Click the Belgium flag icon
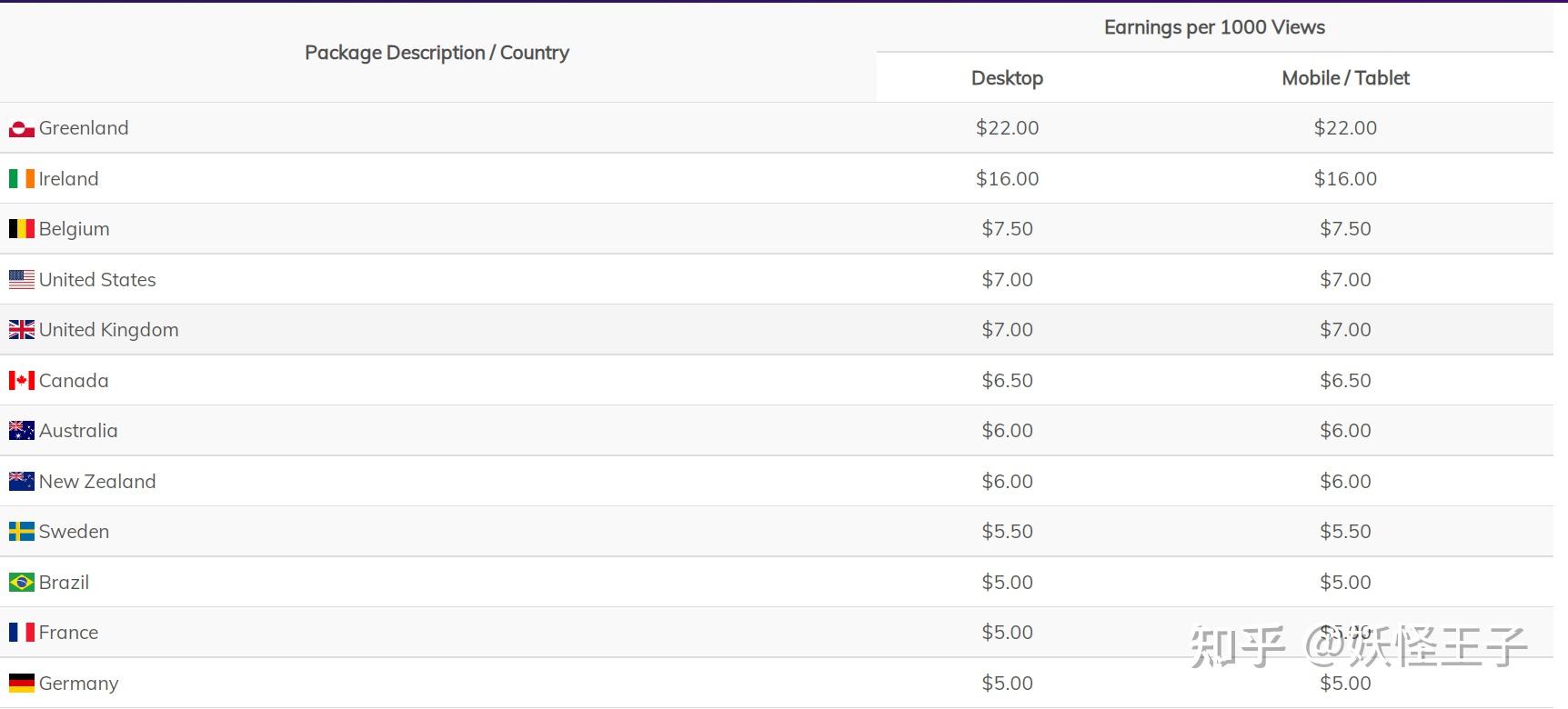1568x709 pixels. tap(22, 229)
